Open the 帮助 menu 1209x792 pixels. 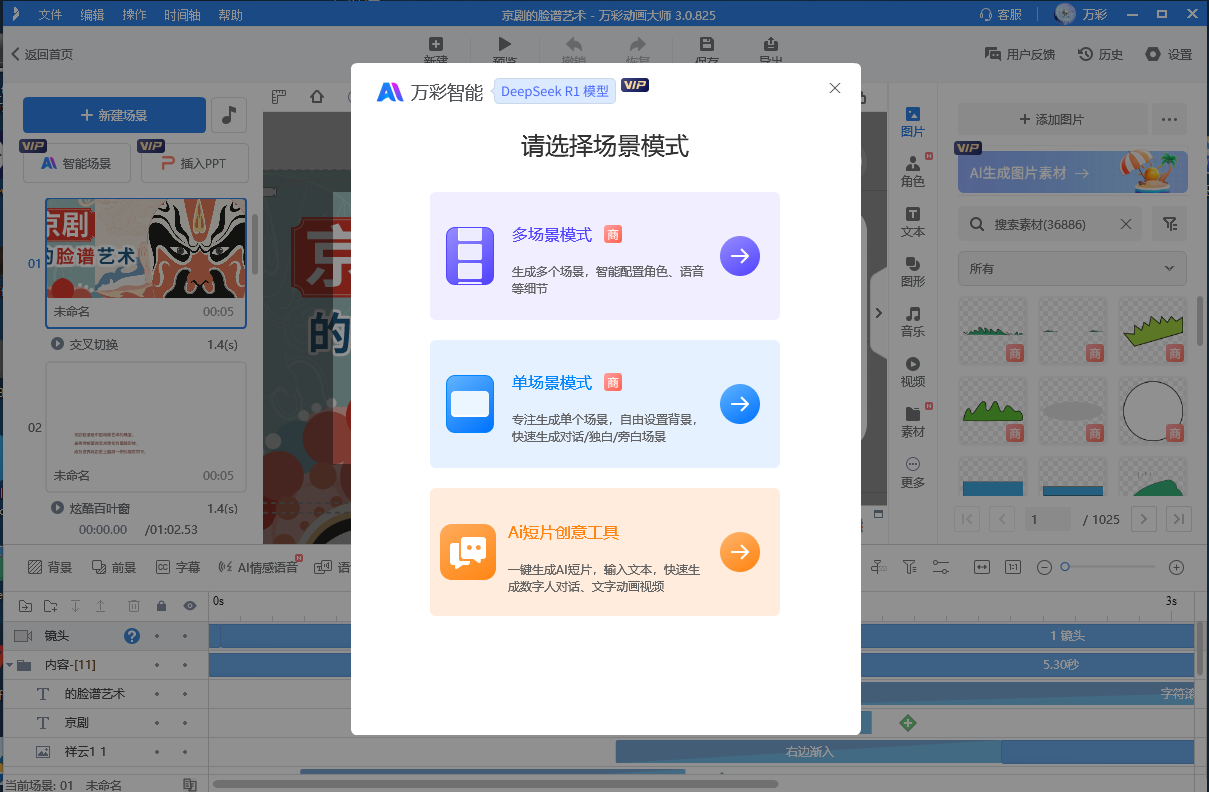point(230,15)
